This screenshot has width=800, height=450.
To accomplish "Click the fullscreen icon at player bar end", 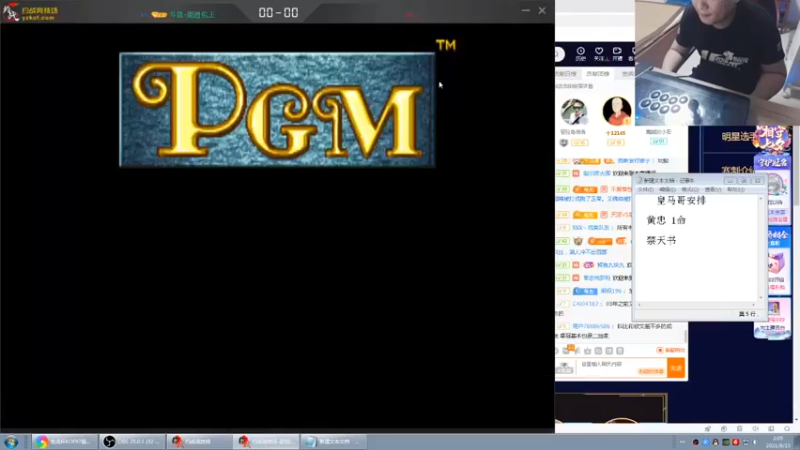I will [787, 429].
